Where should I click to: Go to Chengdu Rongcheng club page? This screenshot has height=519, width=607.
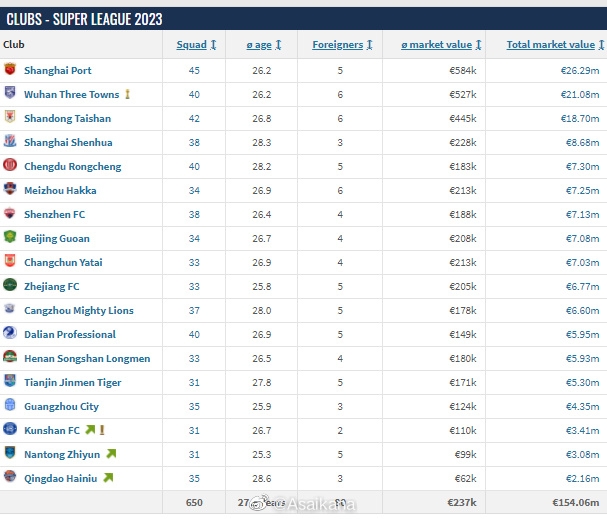pyautogui.click(x=72, y=166)
